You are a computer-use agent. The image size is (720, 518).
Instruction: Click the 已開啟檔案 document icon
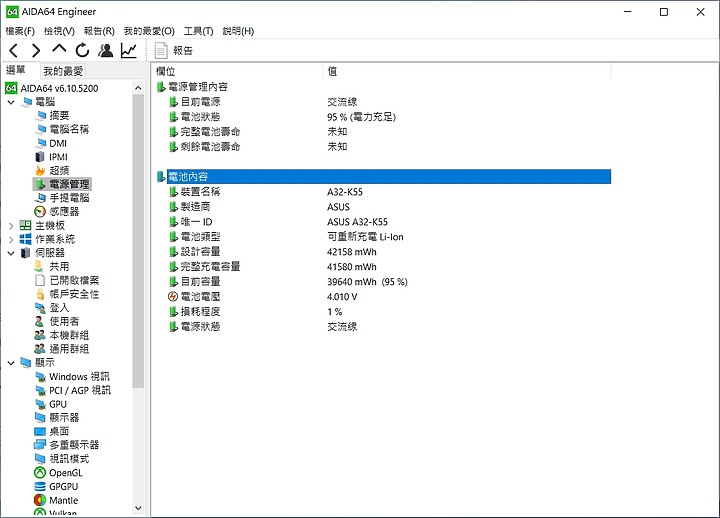coord(40,280)
